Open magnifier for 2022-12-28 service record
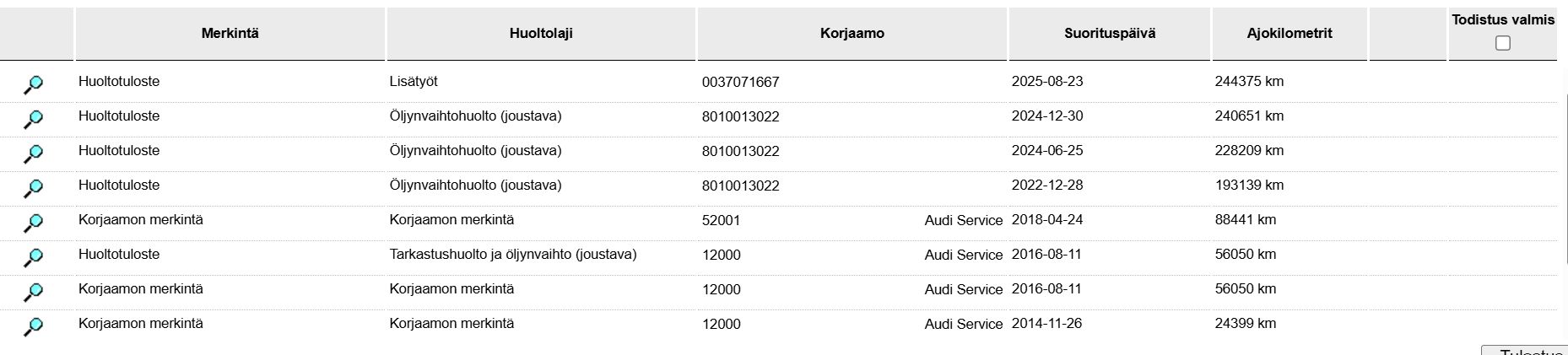The image size is (1568, 355). point(33,188)
